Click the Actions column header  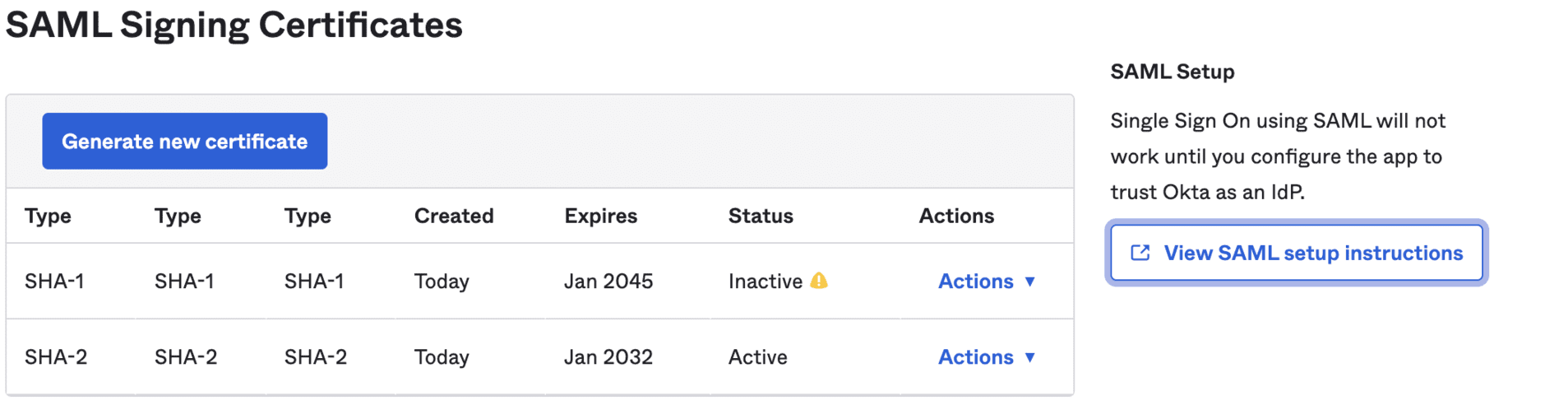point(956,216)
